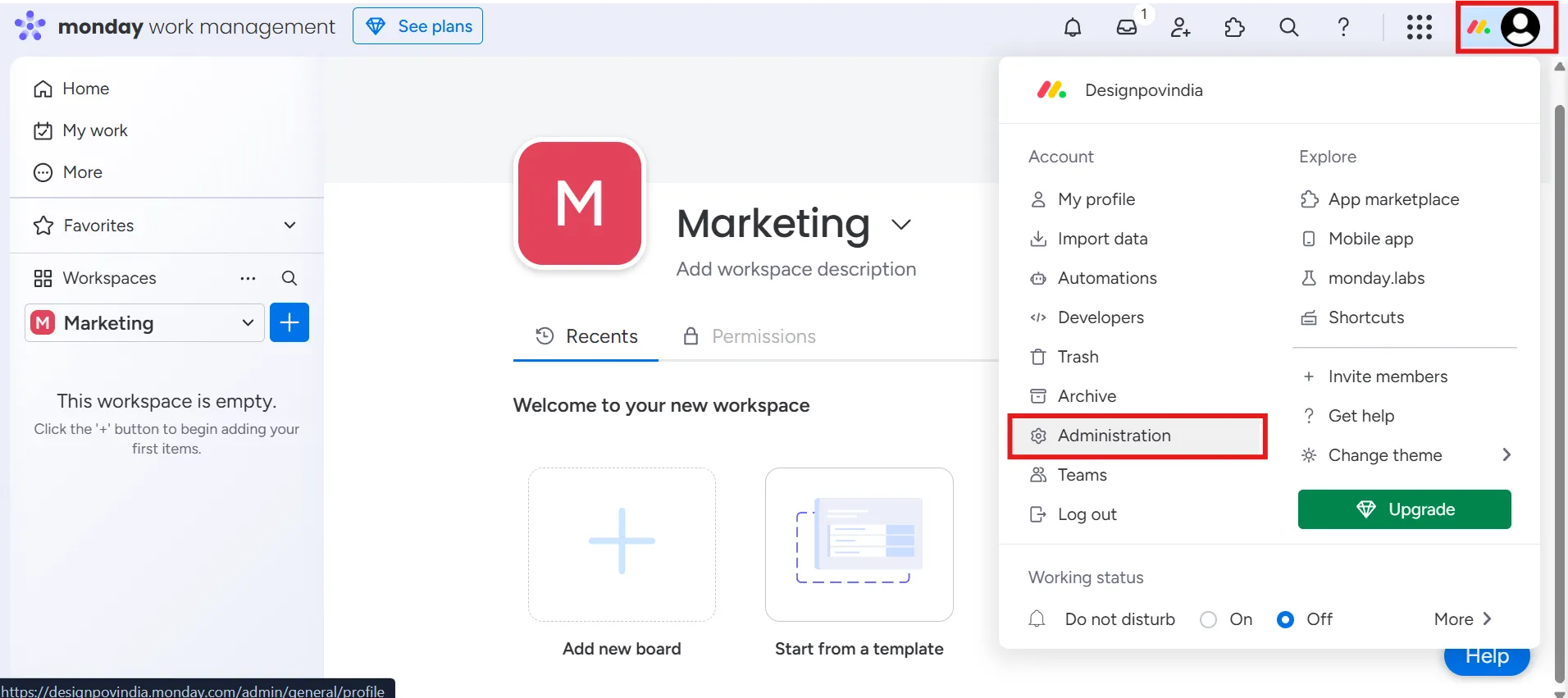Expand the Marketing title chevron
This screenshot has width=1568, height=698.
click(901, 225)
